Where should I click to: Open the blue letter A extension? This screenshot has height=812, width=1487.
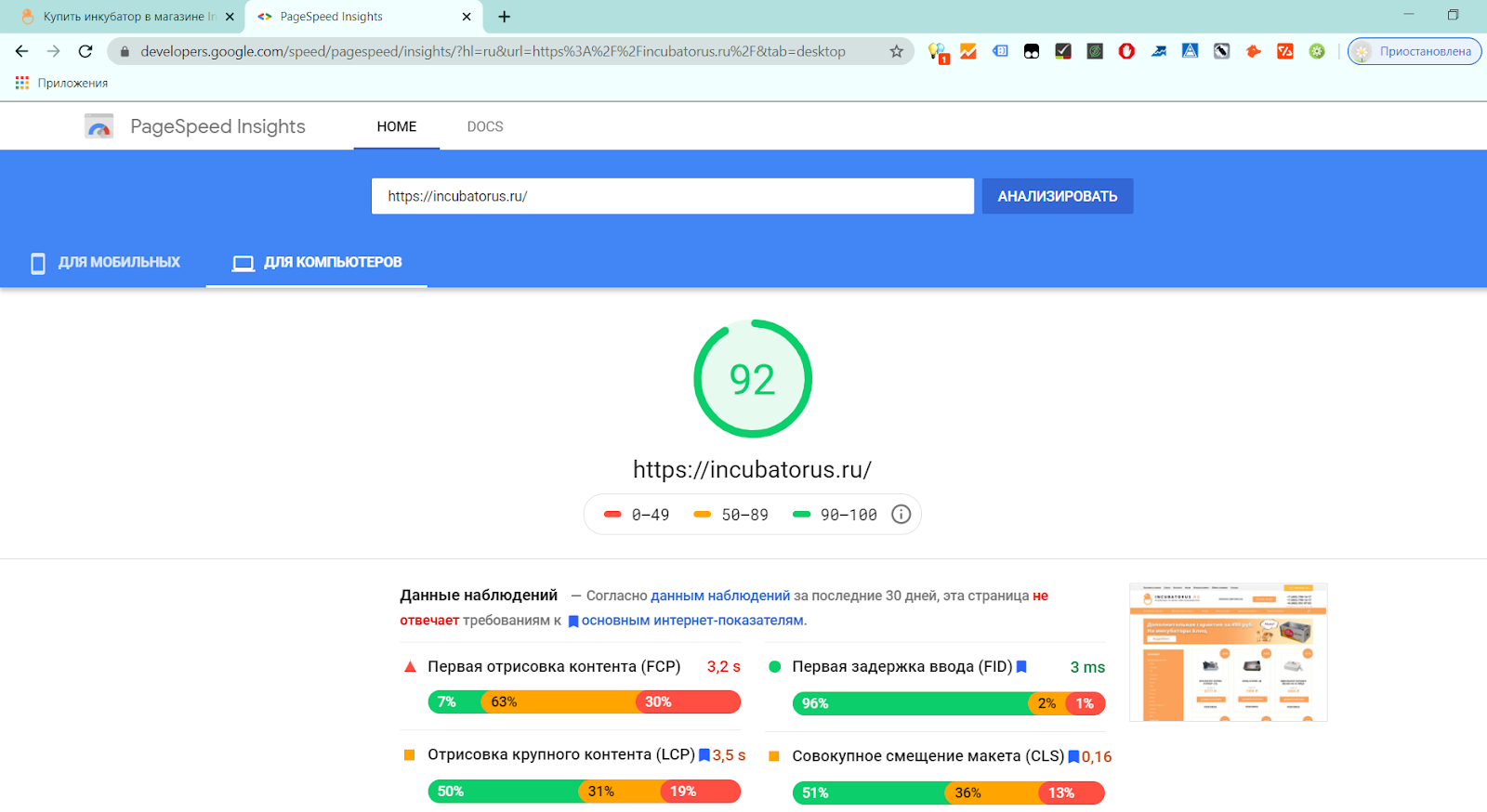coord(1190,51)
